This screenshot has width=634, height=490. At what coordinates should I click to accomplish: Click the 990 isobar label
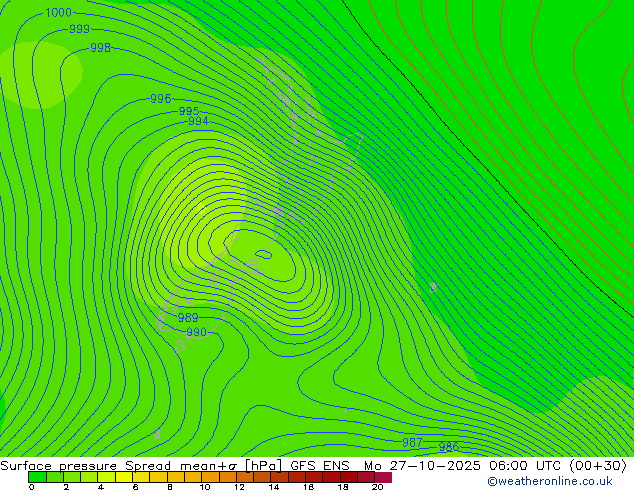197,332
